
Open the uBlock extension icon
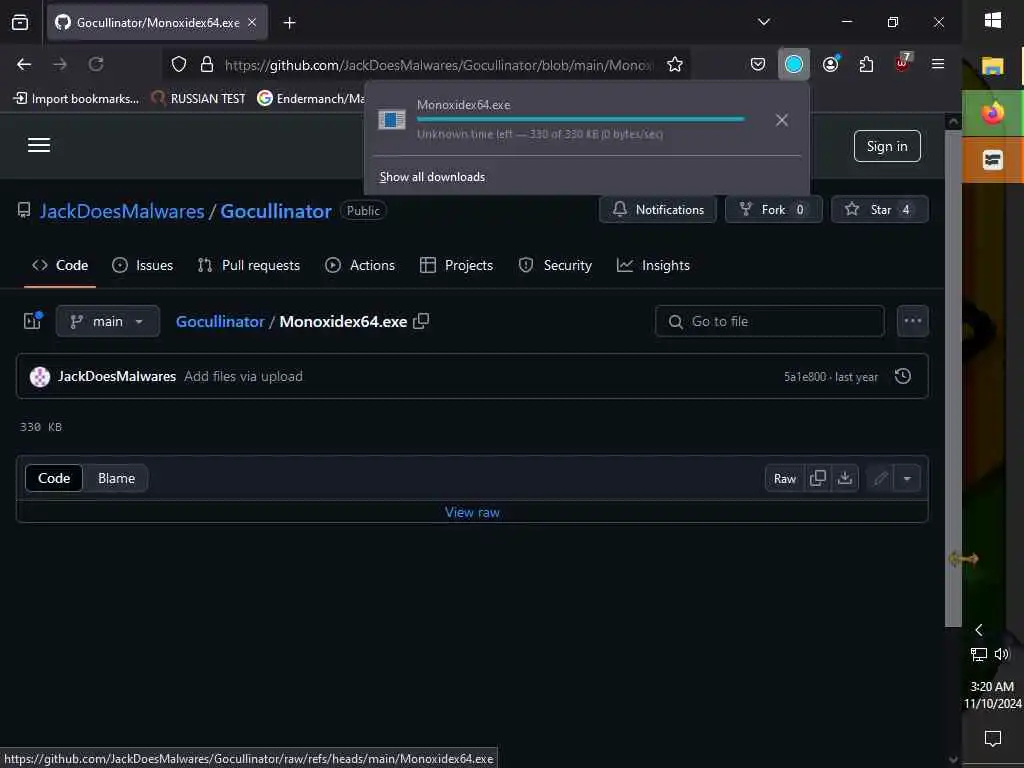pyautogui.click(x=903, y=63)
